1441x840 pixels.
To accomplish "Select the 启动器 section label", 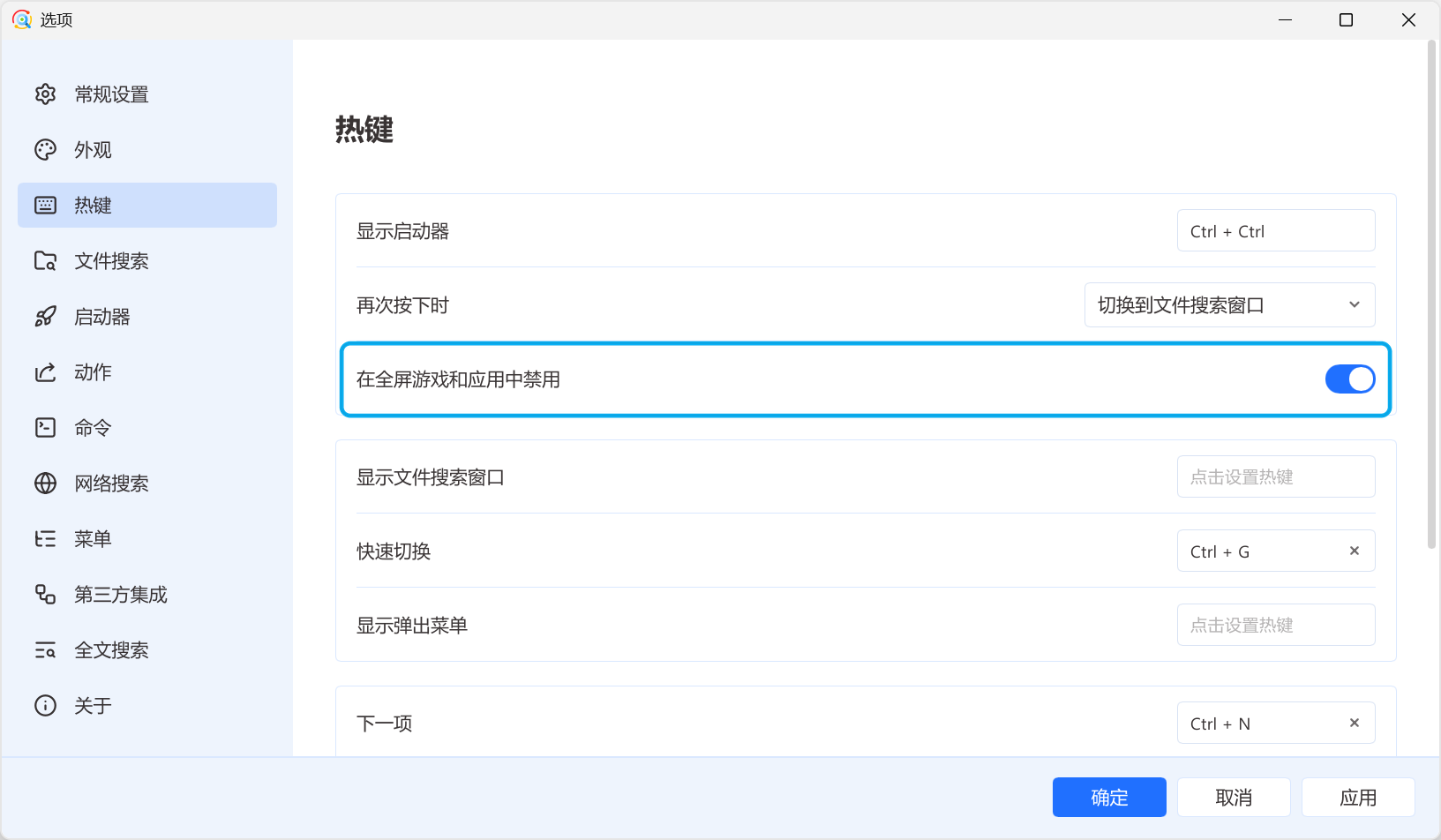I will click(x=102, y=317).
